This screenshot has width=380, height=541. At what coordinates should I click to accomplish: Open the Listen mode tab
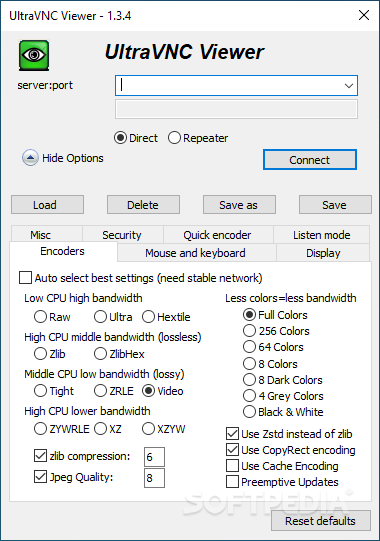click(322, 235)
